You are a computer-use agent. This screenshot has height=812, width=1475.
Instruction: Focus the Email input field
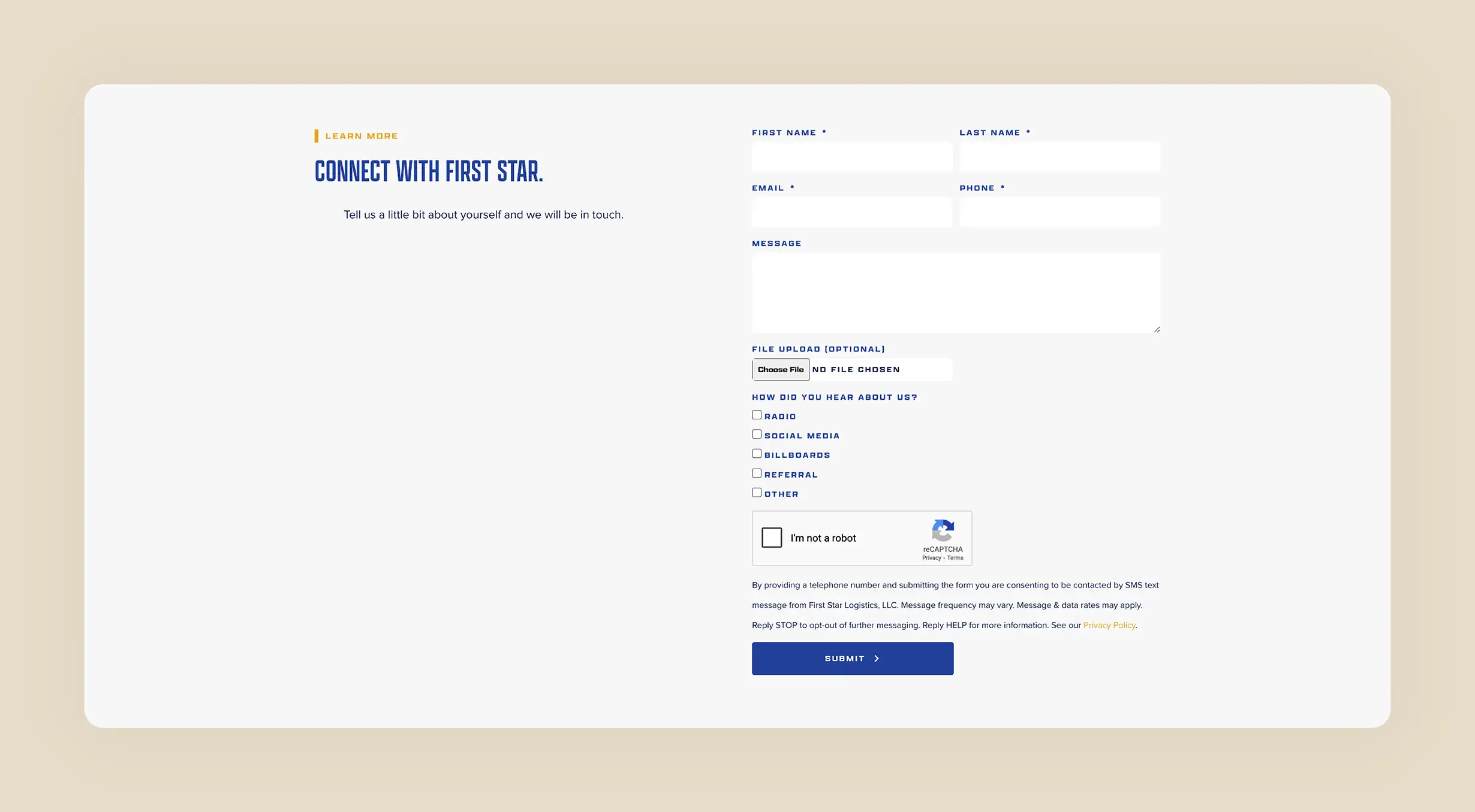(852, 212)
